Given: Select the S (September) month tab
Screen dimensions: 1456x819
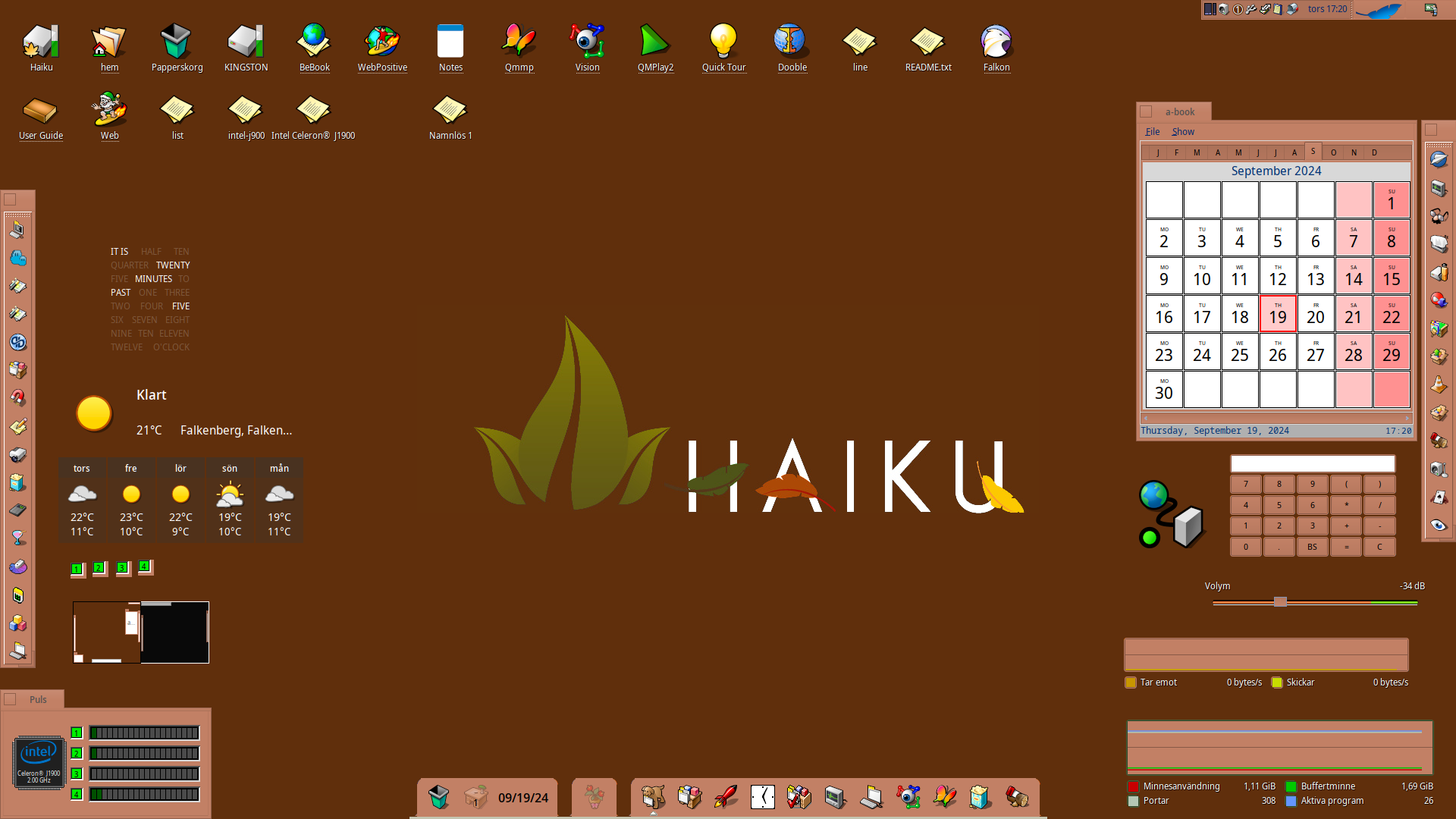Looking at the screenshot, I should click(1313, 151).
